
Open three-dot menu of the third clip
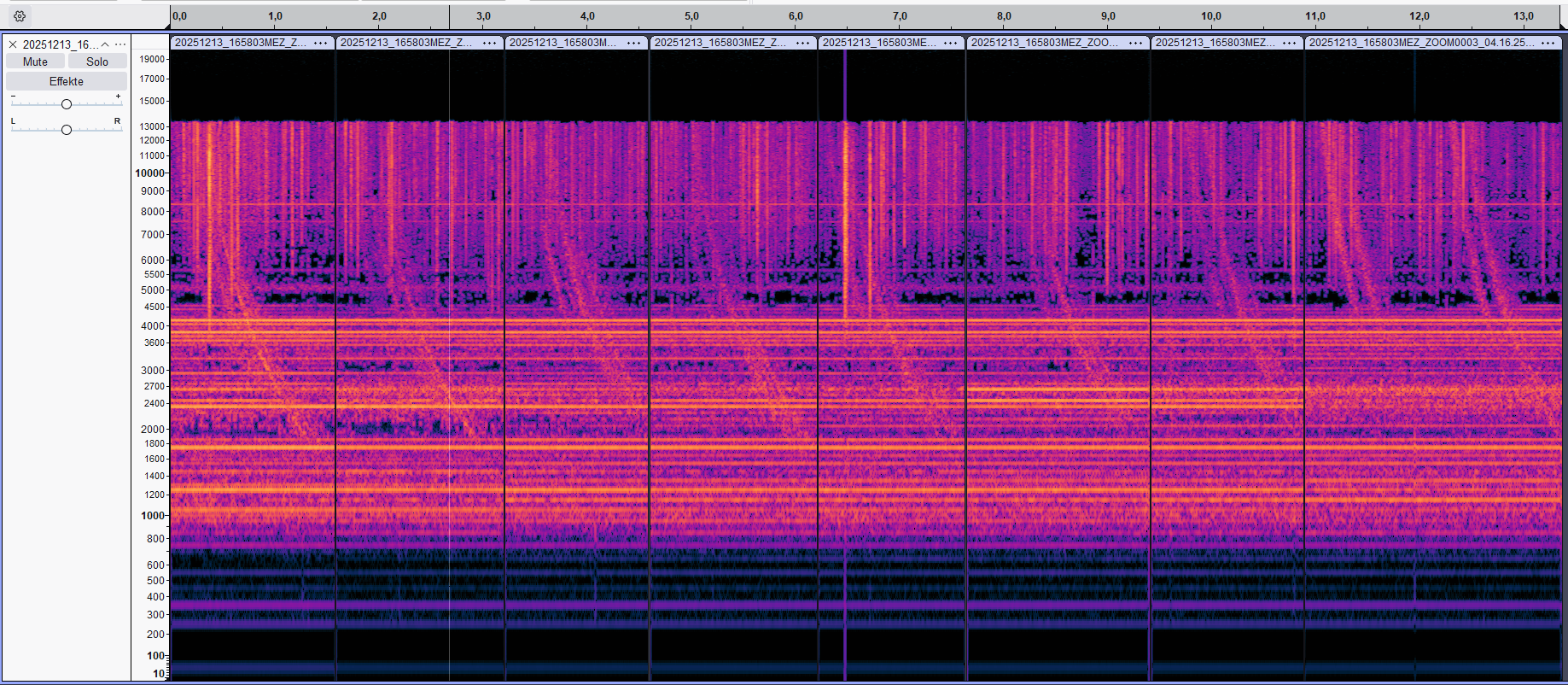(633, 43)
